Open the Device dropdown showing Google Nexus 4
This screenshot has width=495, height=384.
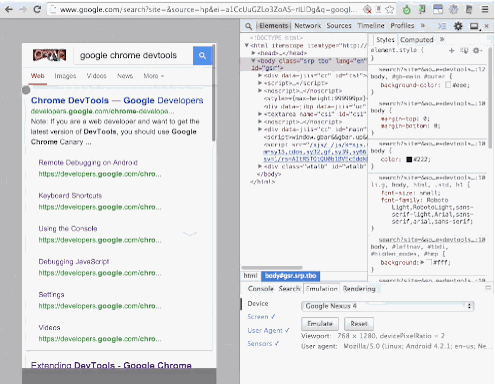tap(387, 306)
